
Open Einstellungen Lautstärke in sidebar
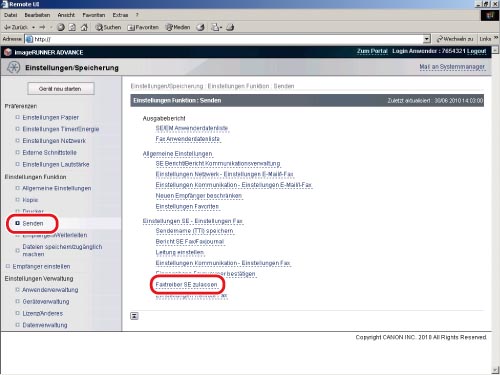coord(56,164)
